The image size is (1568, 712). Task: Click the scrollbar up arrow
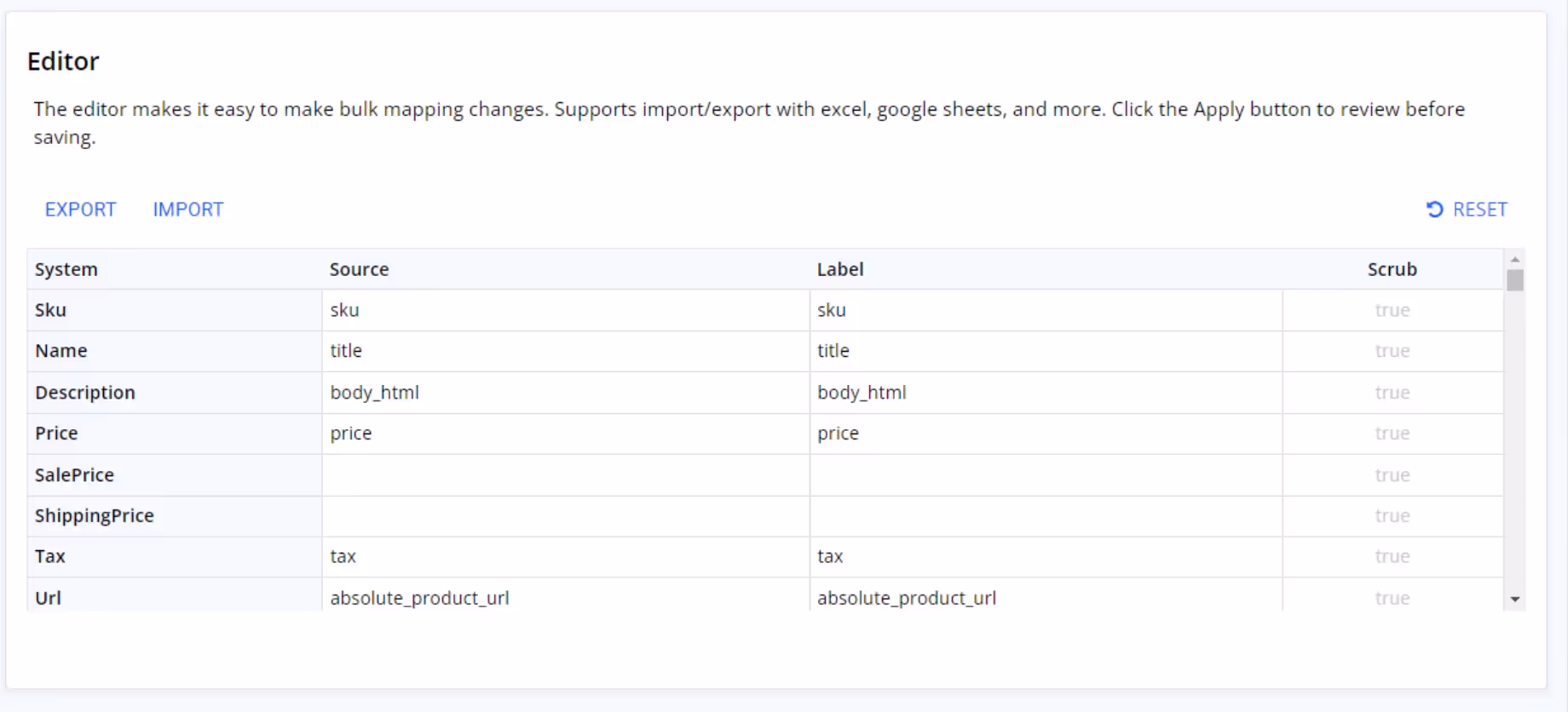click(1514, 259)
